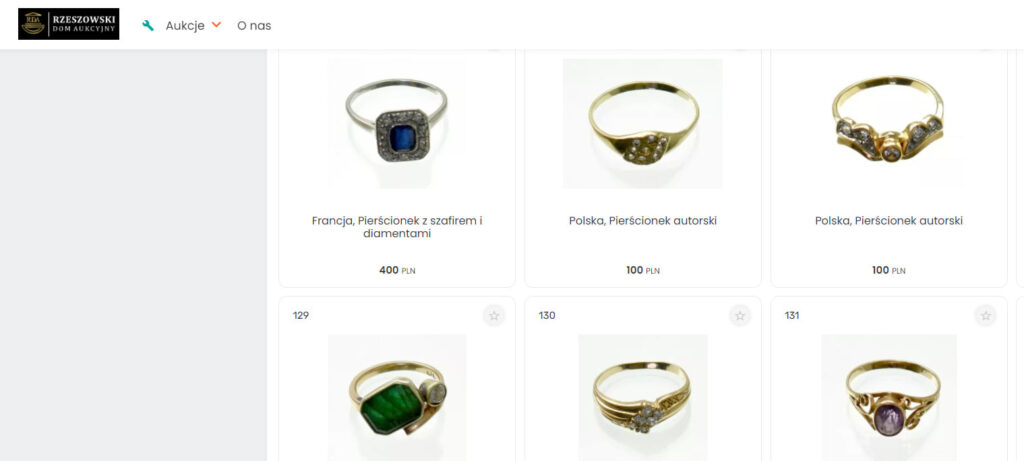Viewport: 1024px width, 461px height.
Task: Open middle Polska, Pierścionek autorski title
Action: [x=643, y=221]
